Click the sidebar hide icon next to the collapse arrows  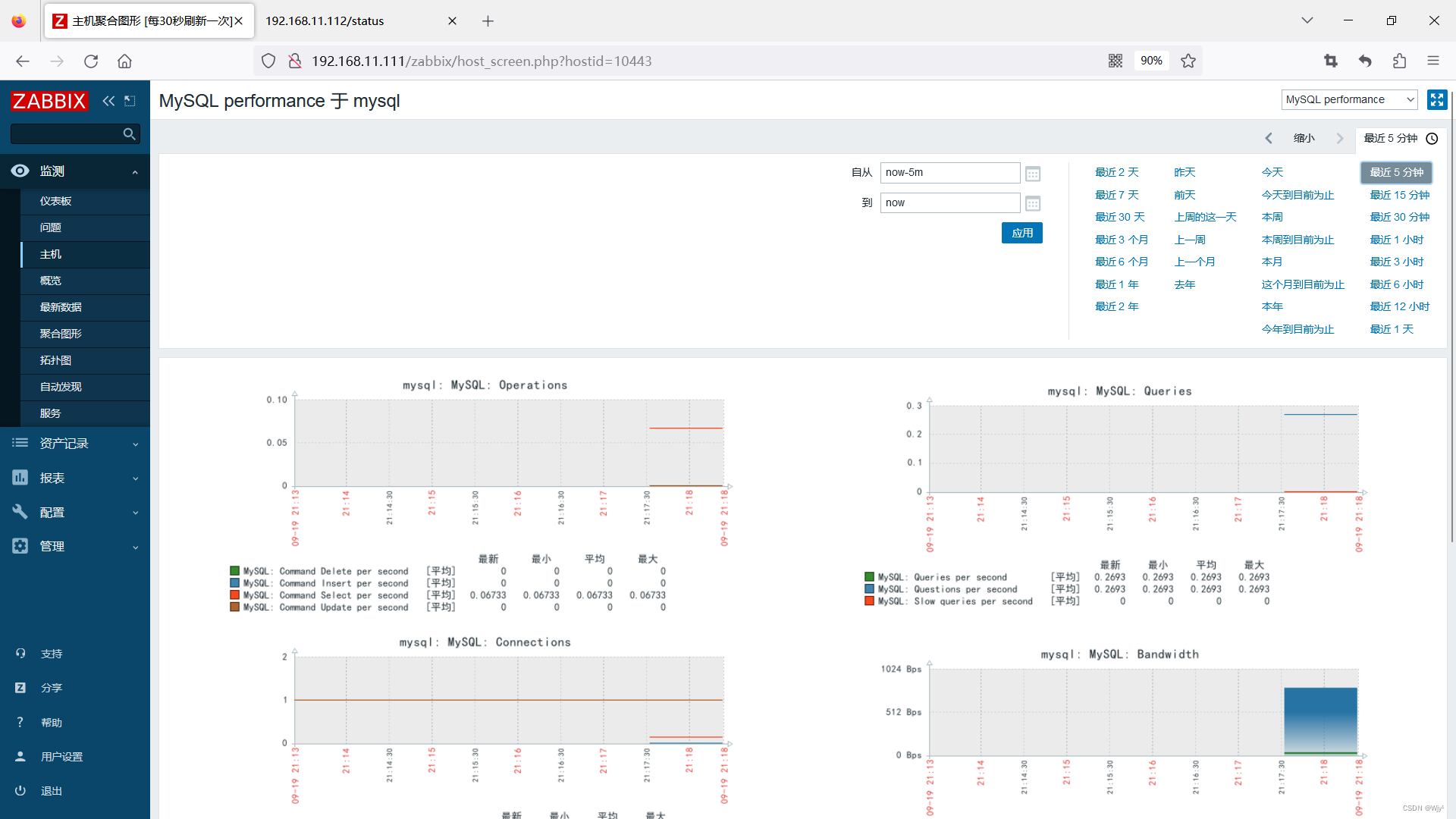[x=130, y=101]
